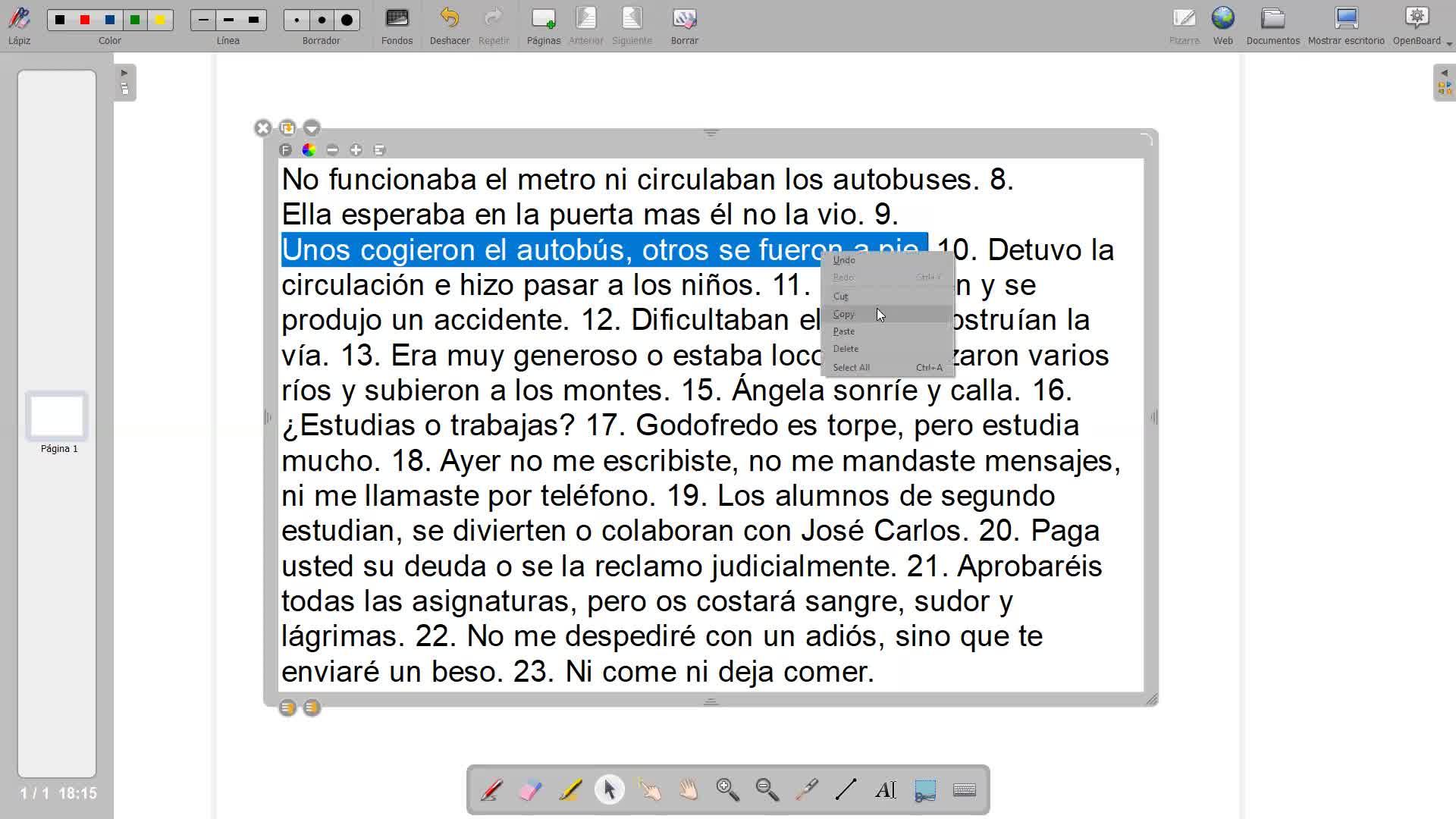The width and height of the screenshot is (1456, 819).
Task: Open the text box dropdown menu arrow
Action: 312,128
